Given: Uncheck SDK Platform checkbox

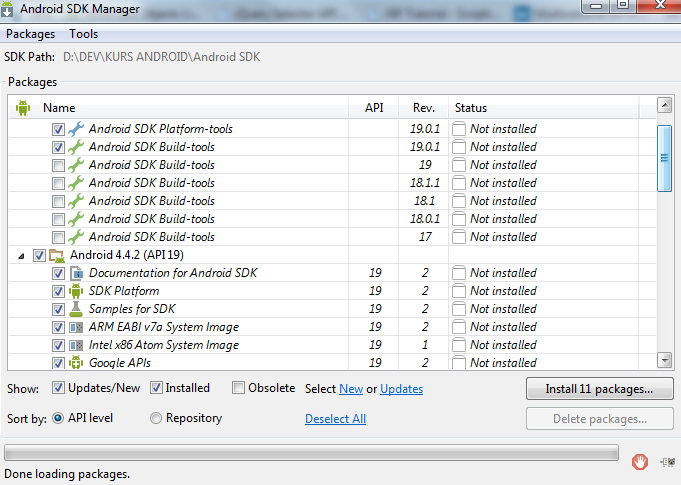Looking at the screenshot, I should point(58,291).
